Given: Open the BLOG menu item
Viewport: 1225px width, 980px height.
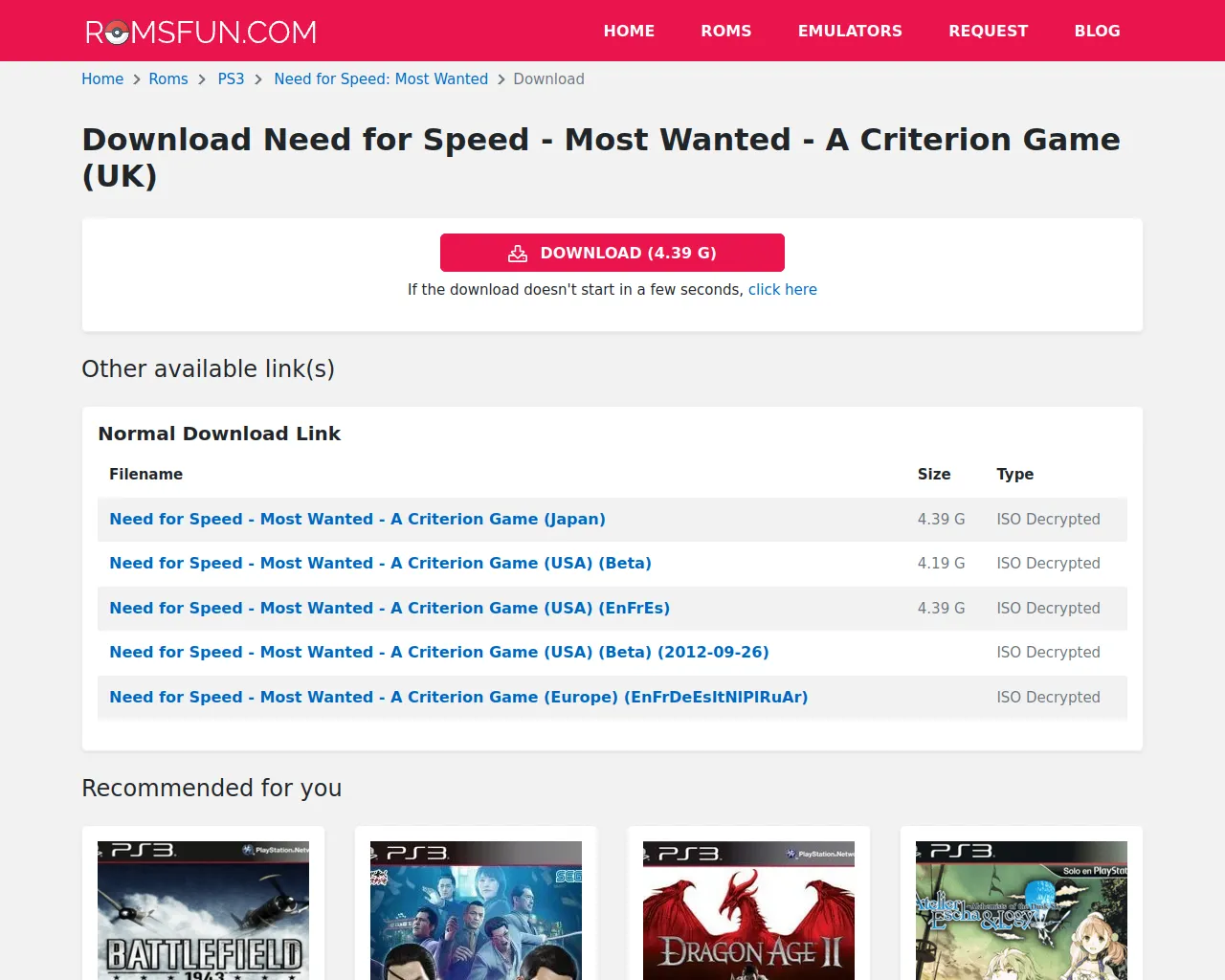Looking at the screenshot, I should tap(1097, 31).
